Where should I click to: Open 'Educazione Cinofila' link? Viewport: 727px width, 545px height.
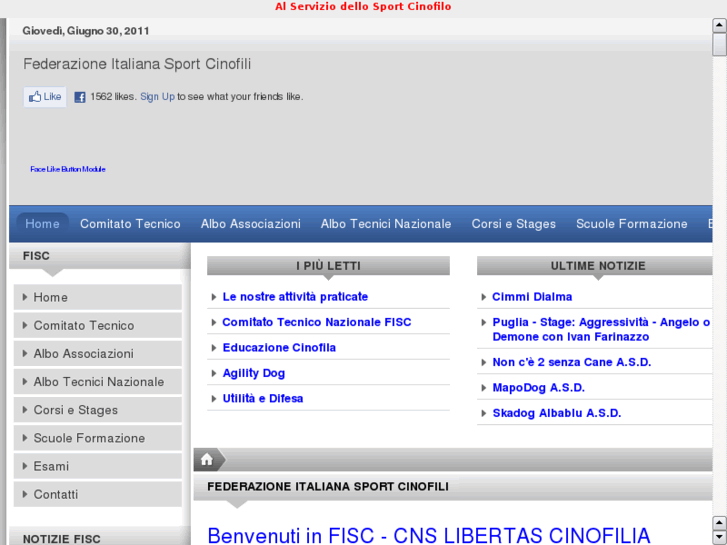pyautogui.click(x=279, y=348)
